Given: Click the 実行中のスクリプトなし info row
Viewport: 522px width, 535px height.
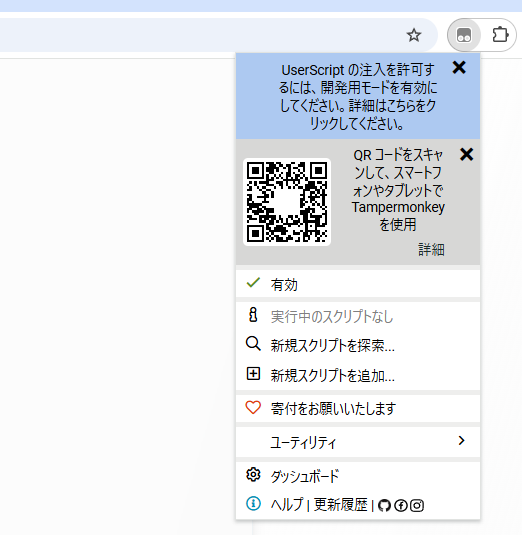Looking at the screenshot, I should 358,316.
